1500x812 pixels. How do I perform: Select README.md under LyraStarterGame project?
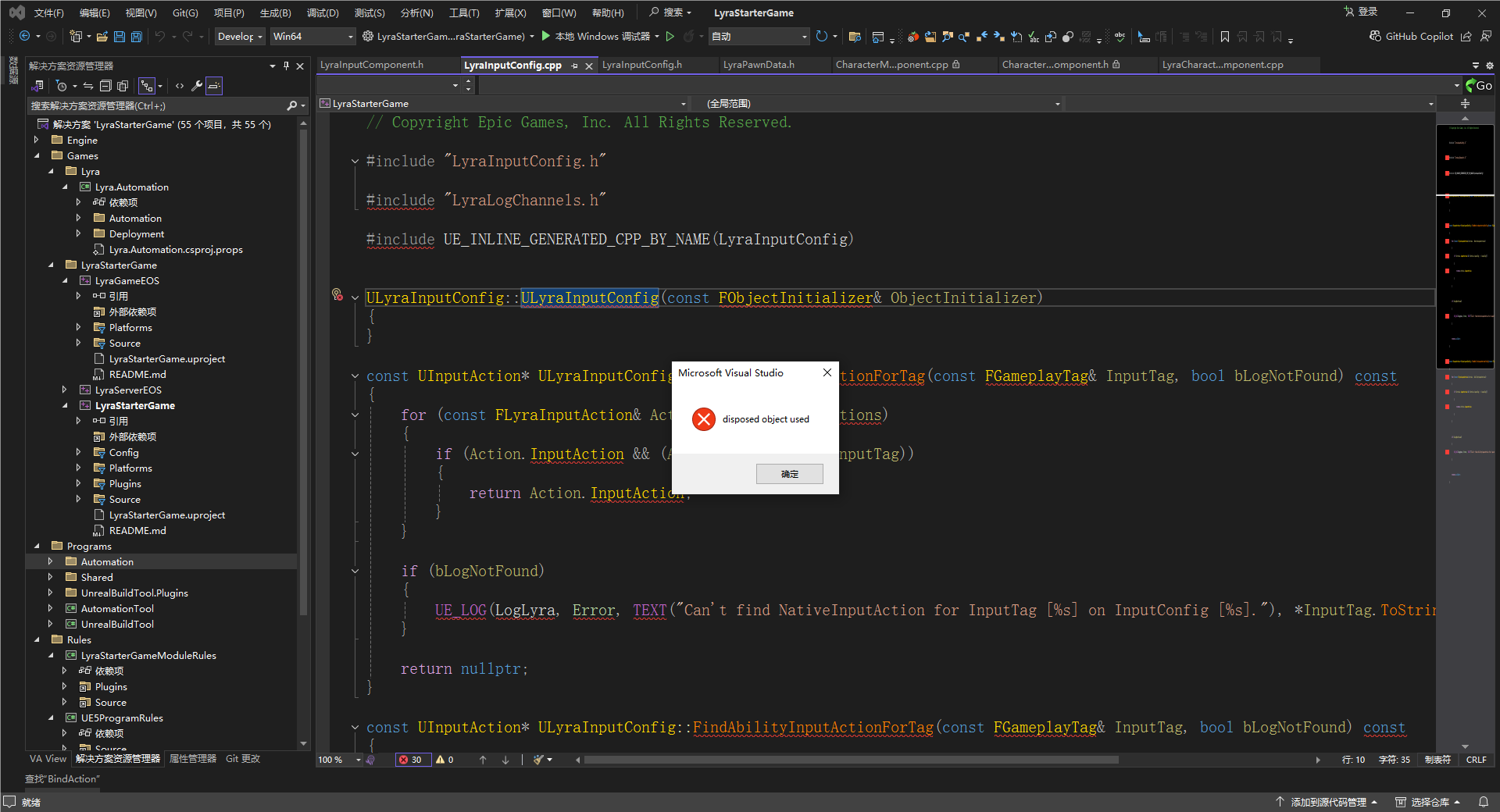pyautogui.click(x=137, y=530)
